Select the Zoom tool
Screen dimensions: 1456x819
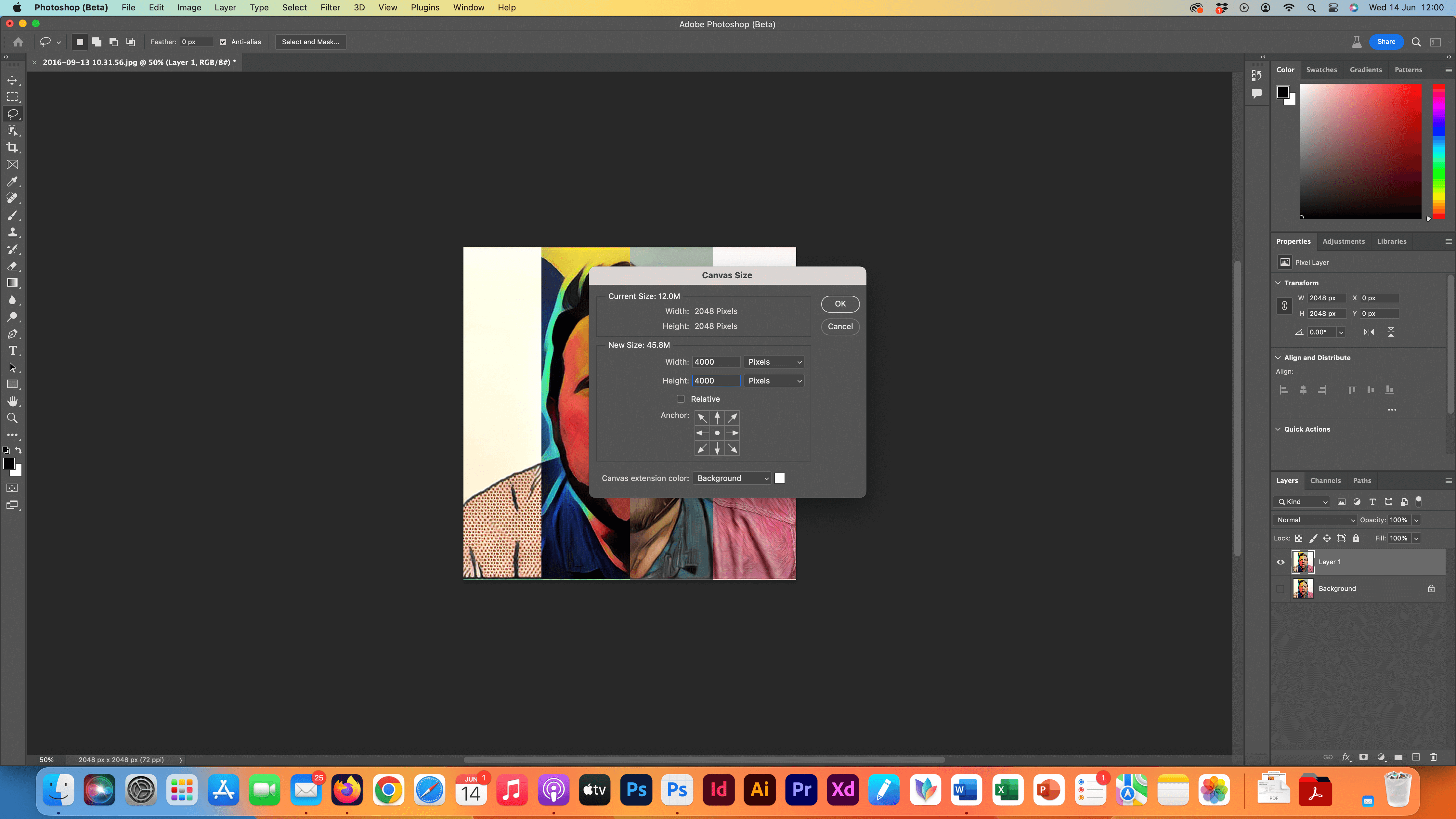tap(12, 418)
